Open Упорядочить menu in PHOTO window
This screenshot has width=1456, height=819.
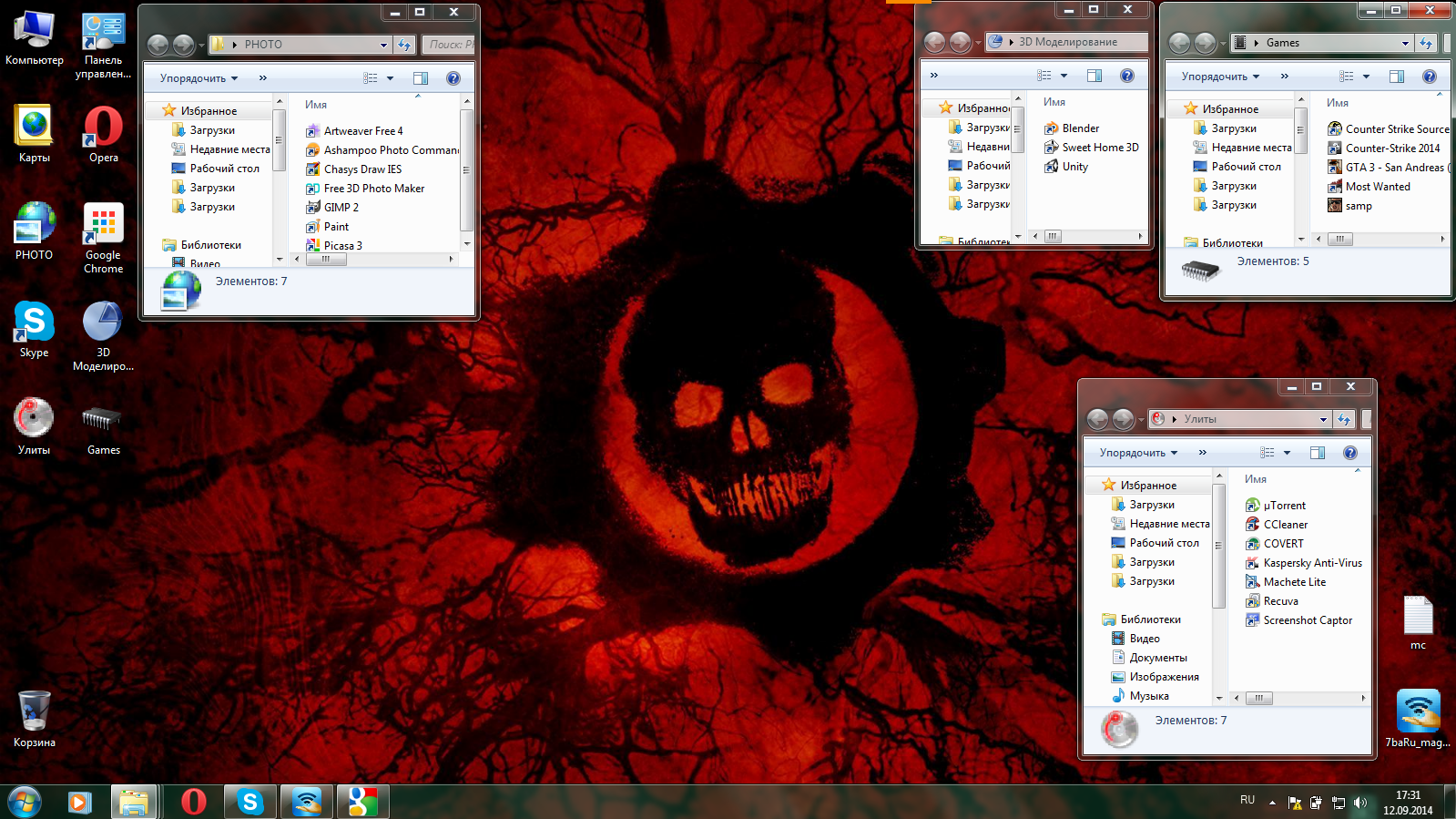(199, 78)
